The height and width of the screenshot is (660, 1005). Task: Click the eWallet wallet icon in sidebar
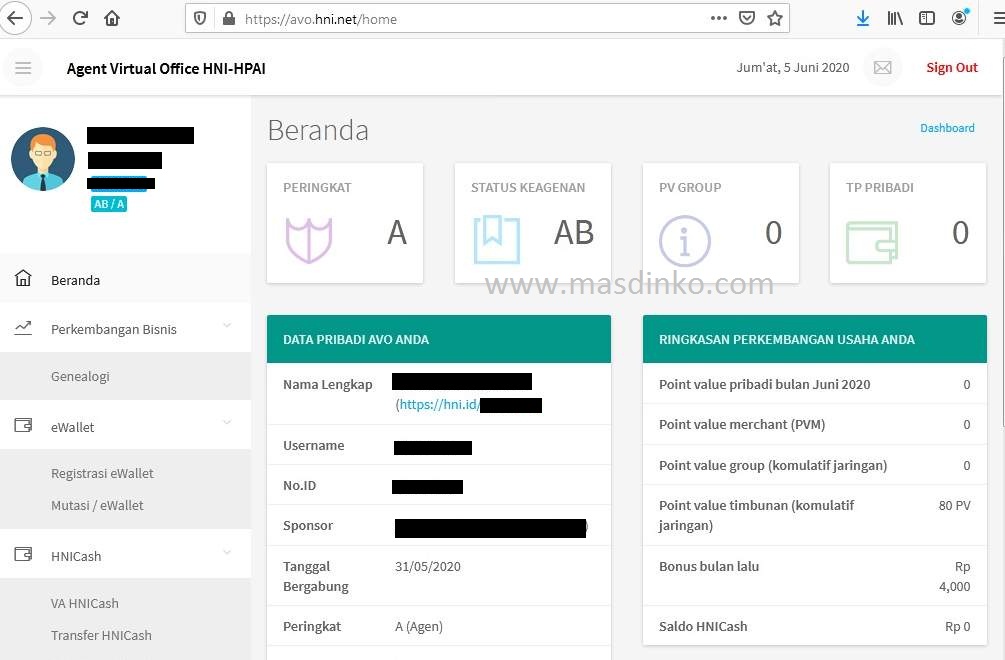tap(22, 424)
